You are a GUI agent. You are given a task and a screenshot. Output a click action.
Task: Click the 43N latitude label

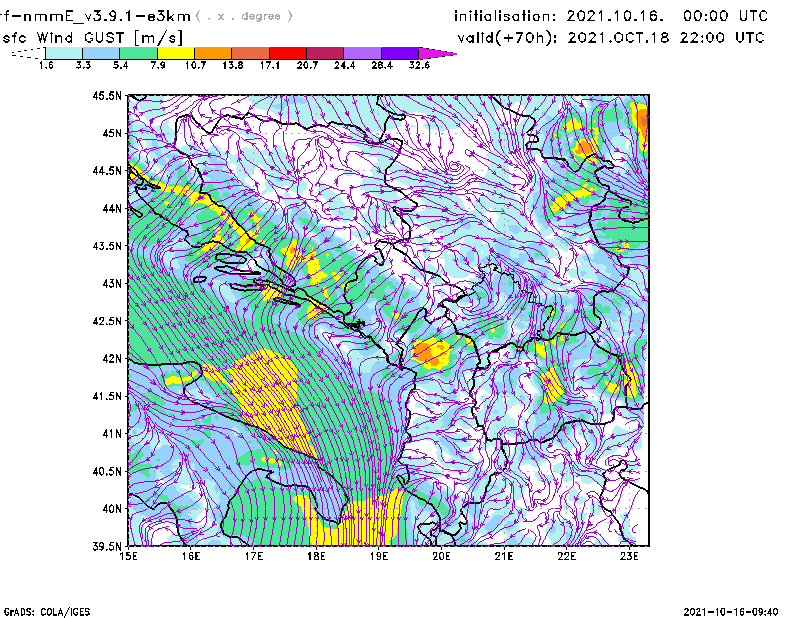(112, 283)
